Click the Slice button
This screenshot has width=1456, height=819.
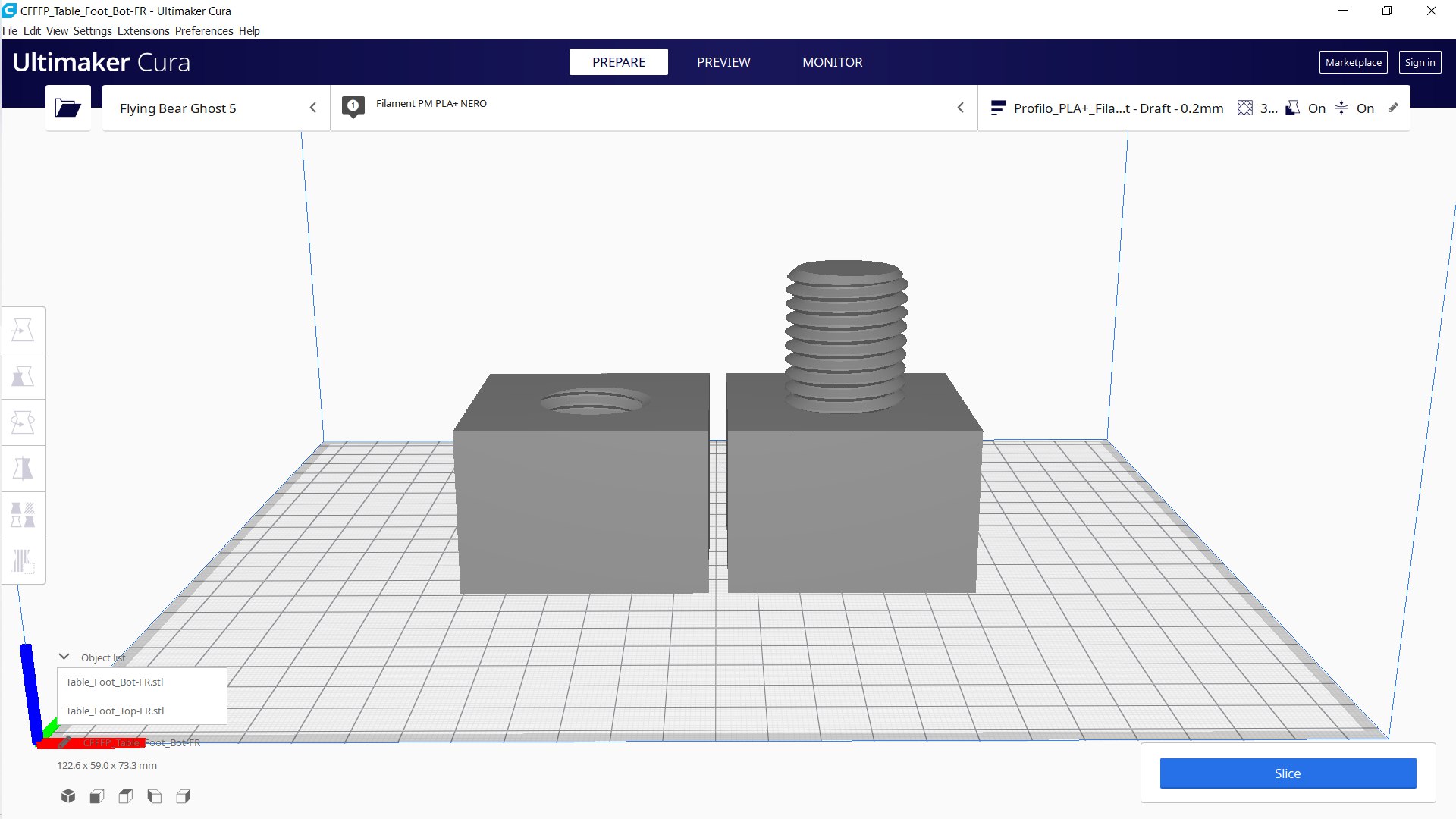[x=1288, y=773]
